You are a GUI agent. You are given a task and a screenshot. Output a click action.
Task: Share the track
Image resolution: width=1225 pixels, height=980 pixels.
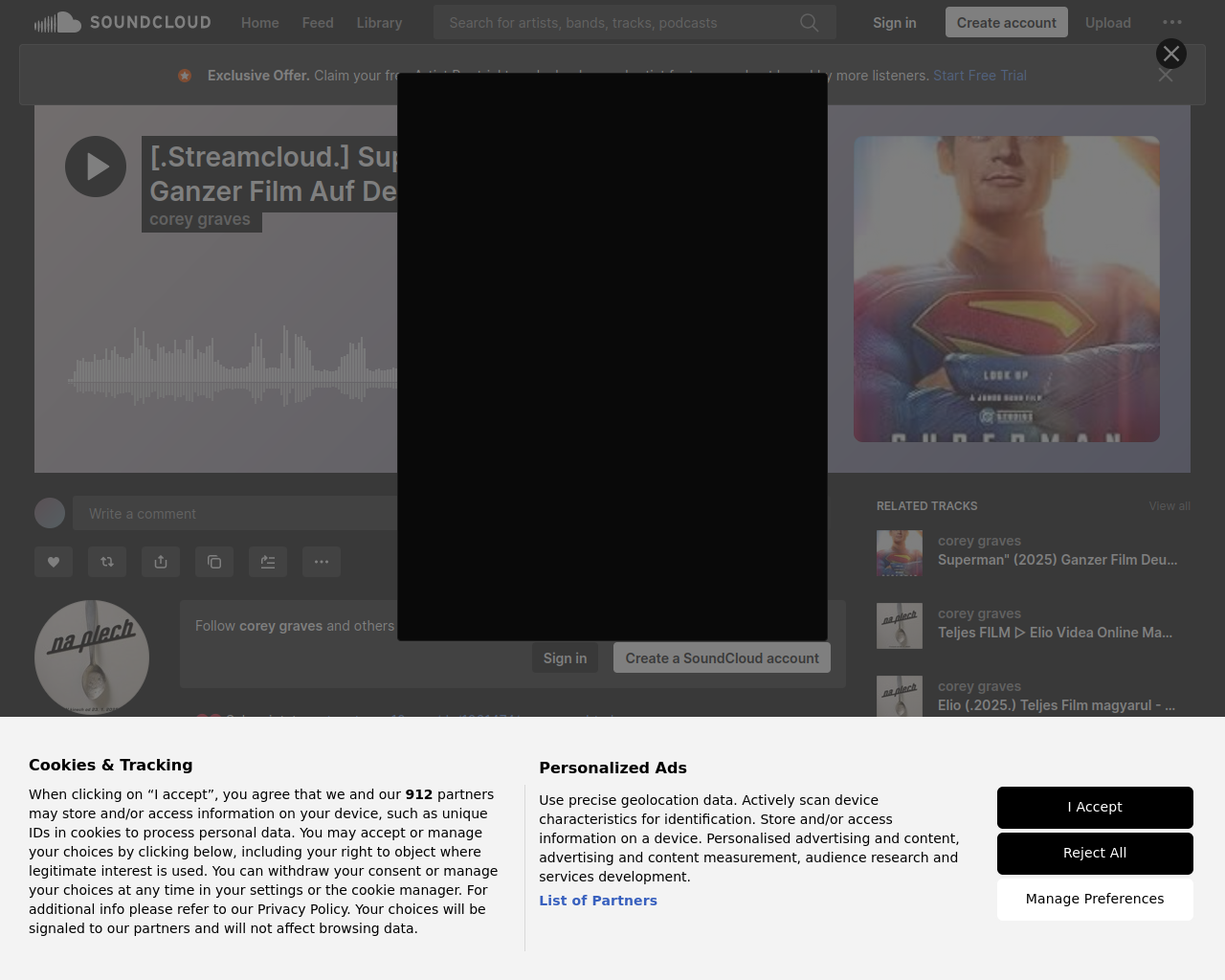[x=161, y=562]
